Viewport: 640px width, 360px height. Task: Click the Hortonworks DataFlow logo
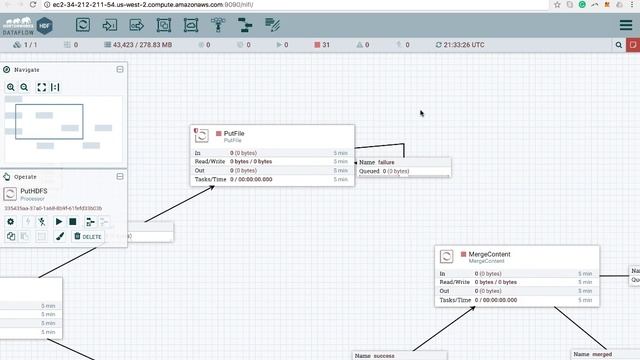tap(28, 26)
